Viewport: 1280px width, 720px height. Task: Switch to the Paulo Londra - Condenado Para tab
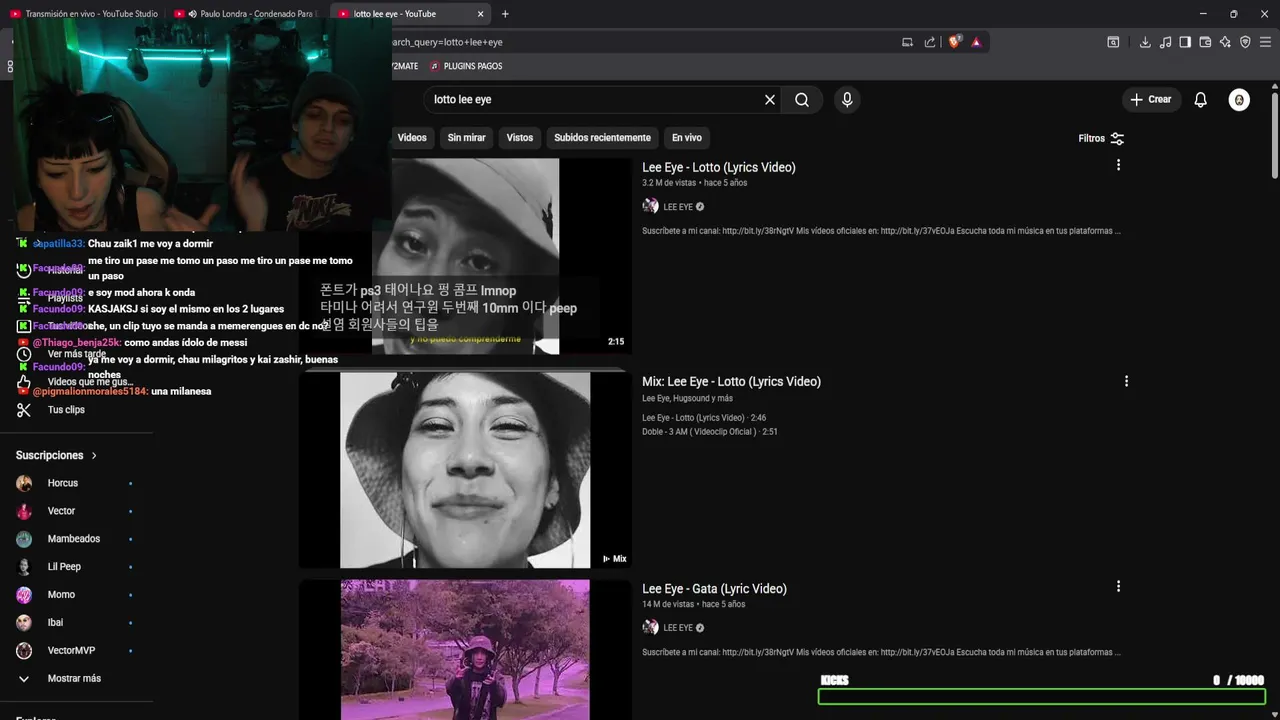tap(248, 14)
